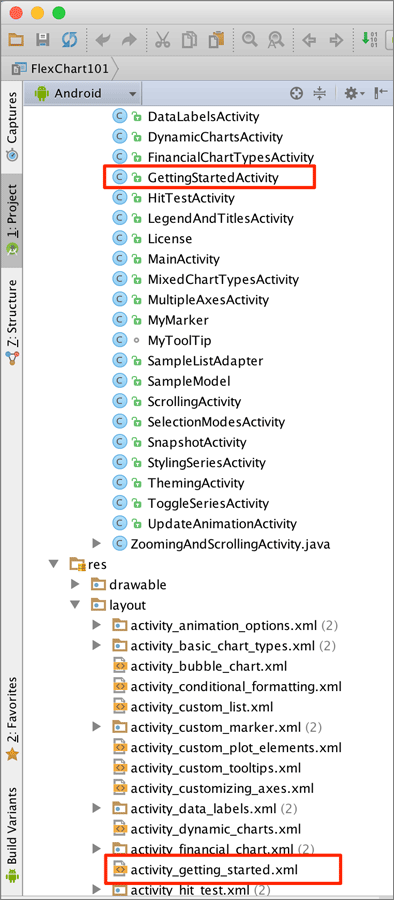This screenshot has height=900, width=394.
Task: Expand activity_data_labels.xml group
Action: pos(96,808)
